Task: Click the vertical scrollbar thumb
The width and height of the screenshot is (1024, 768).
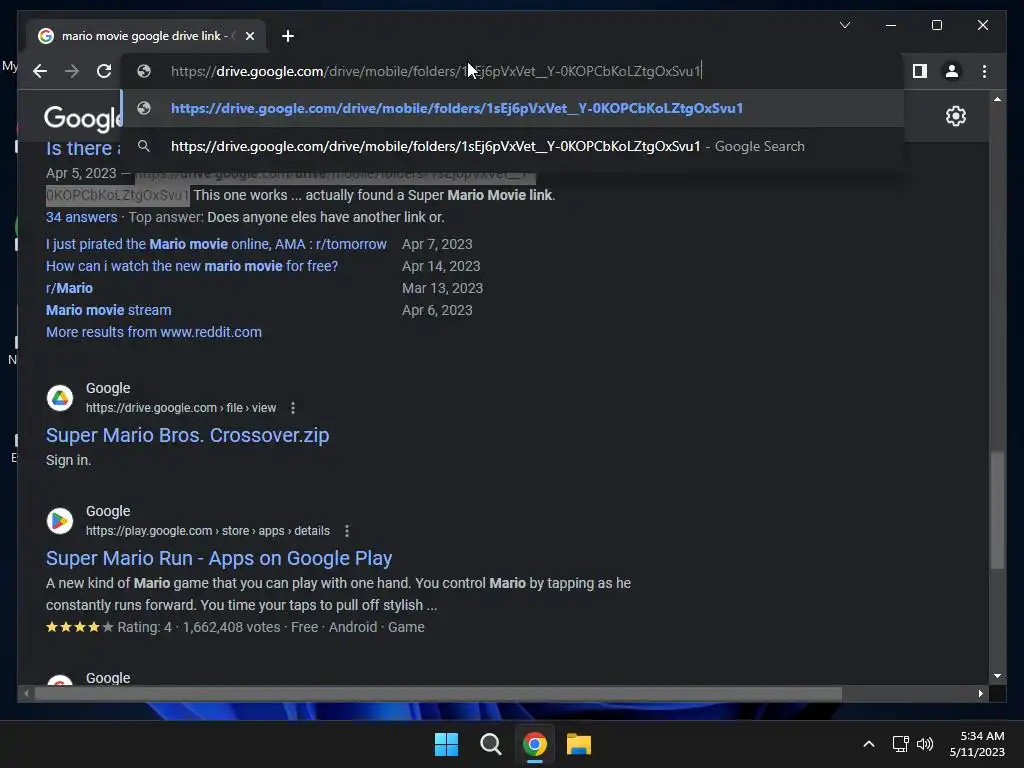Action: pyautogui.click(x=997, y=510)
